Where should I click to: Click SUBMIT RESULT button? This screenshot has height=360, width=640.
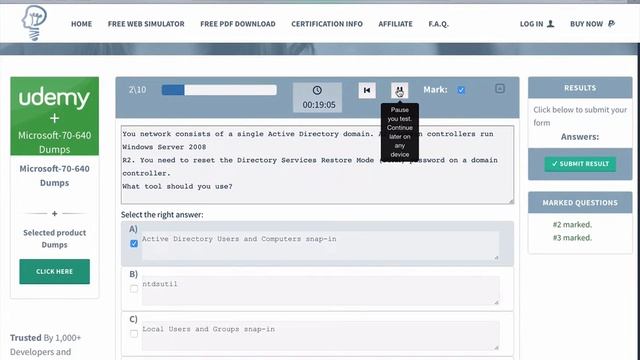pyautogui.click(x=580, y=164)
